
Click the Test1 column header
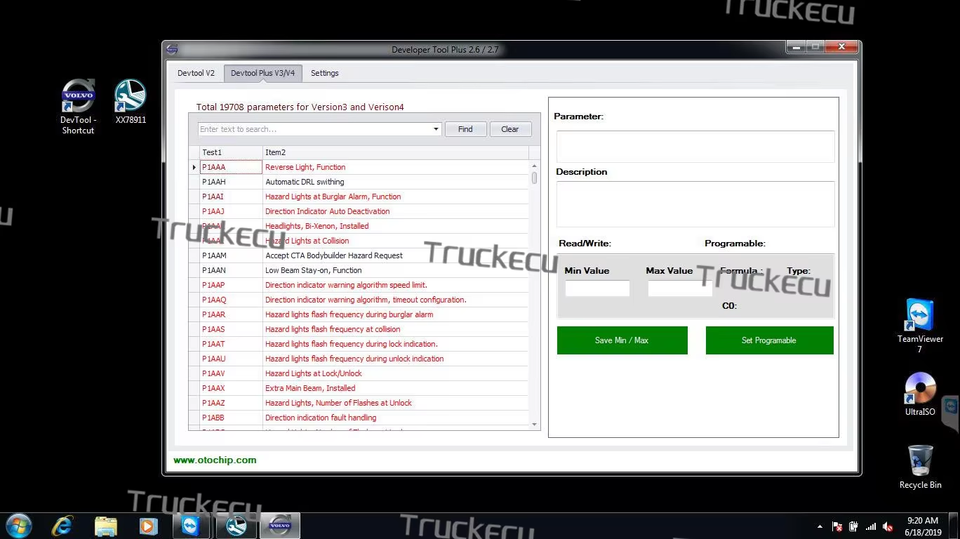click(x=231, y=153)
